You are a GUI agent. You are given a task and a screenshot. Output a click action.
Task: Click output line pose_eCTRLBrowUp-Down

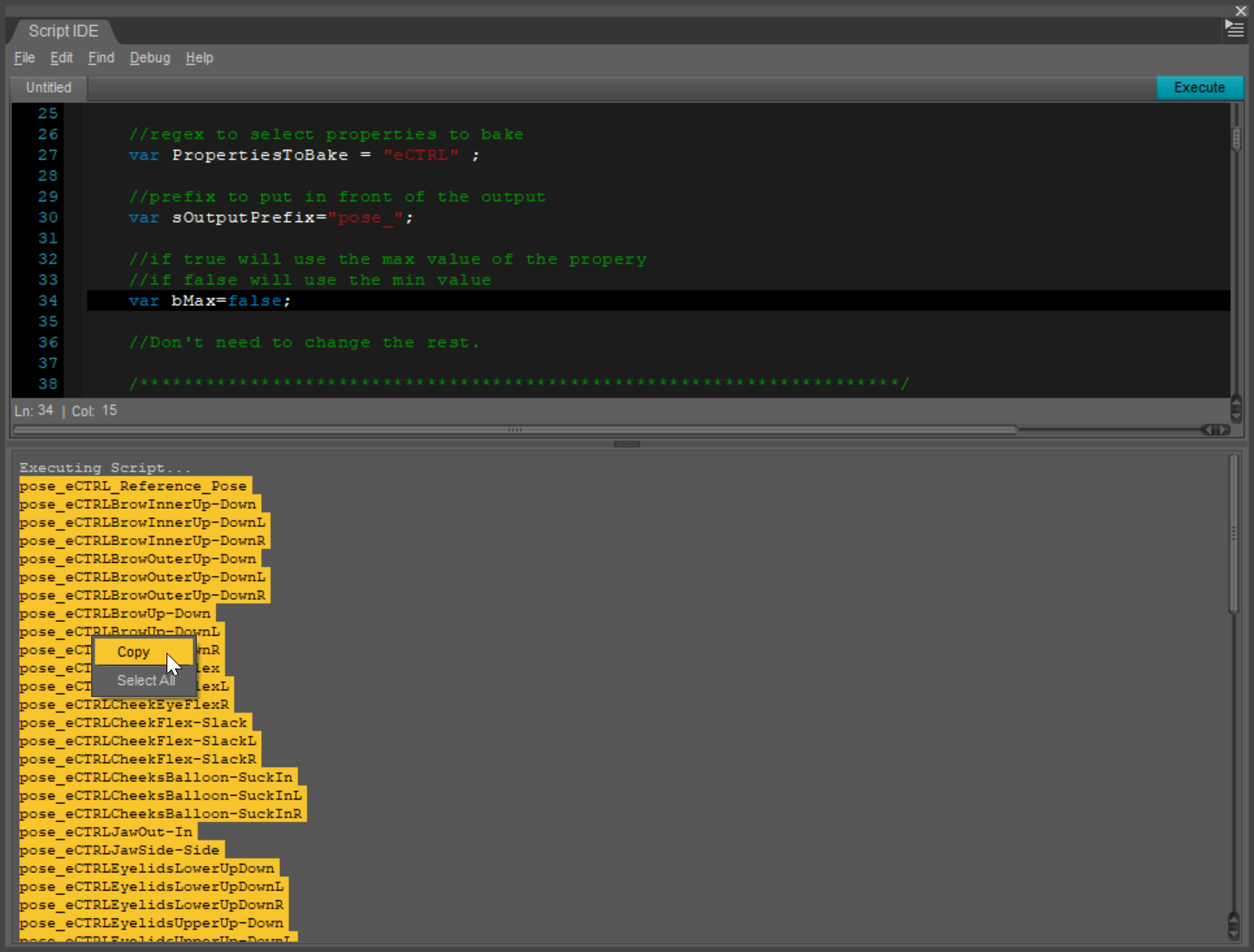click(115, 614)
